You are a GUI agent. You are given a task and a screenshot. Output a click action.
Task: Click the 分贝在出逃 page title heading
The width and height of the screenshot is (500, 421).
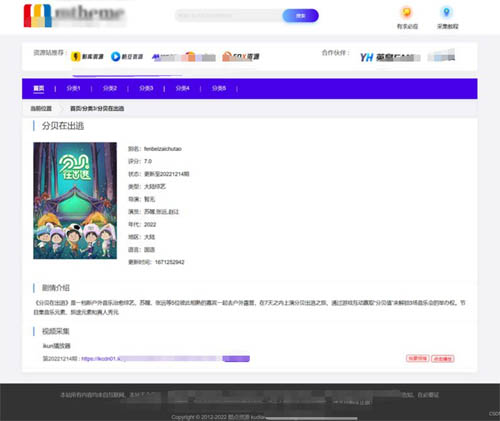point(63,126)
